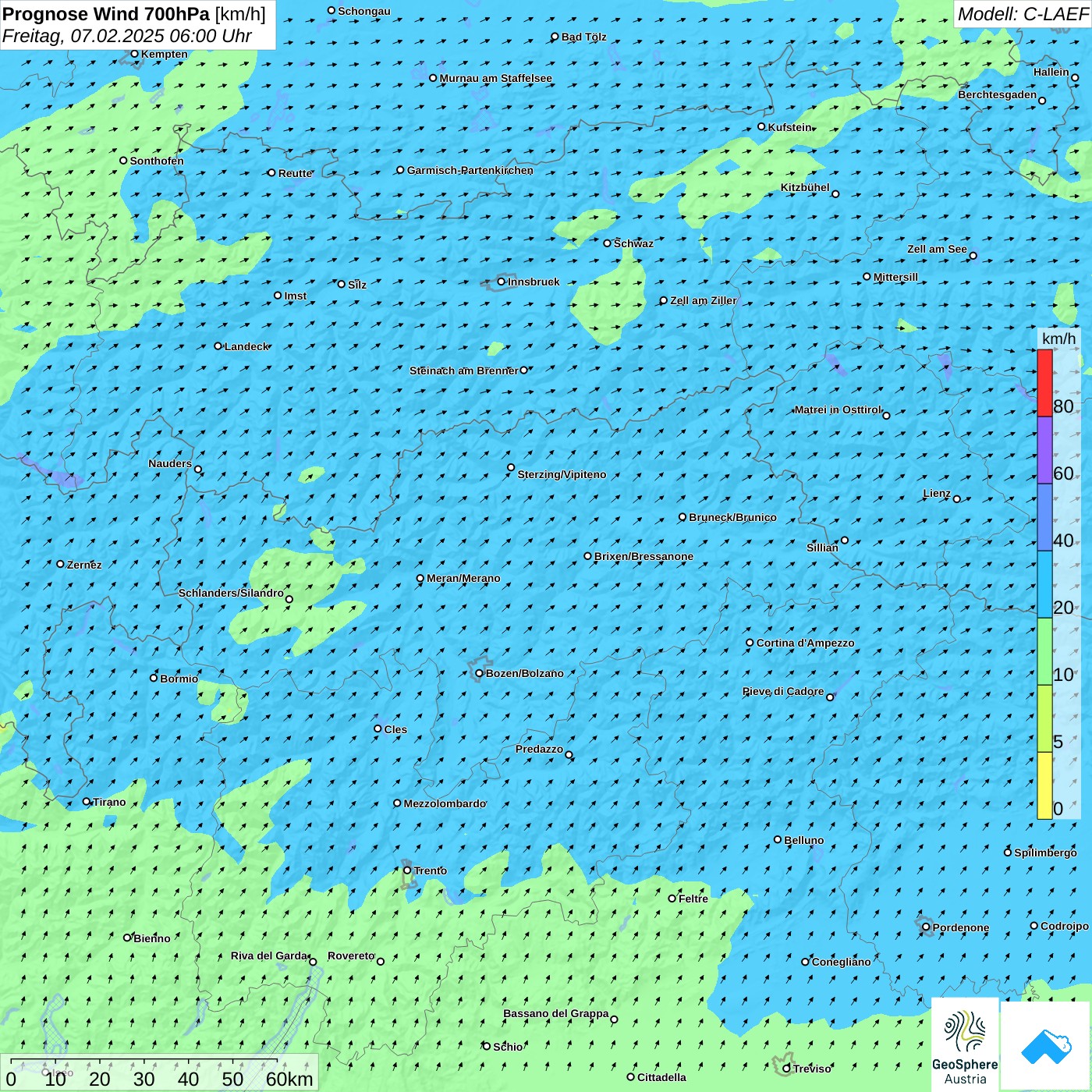Pick the yellow segment of the km/h legend
The height and width of the screenshot is (1092, 1092).
click(x=1044, y=785)
